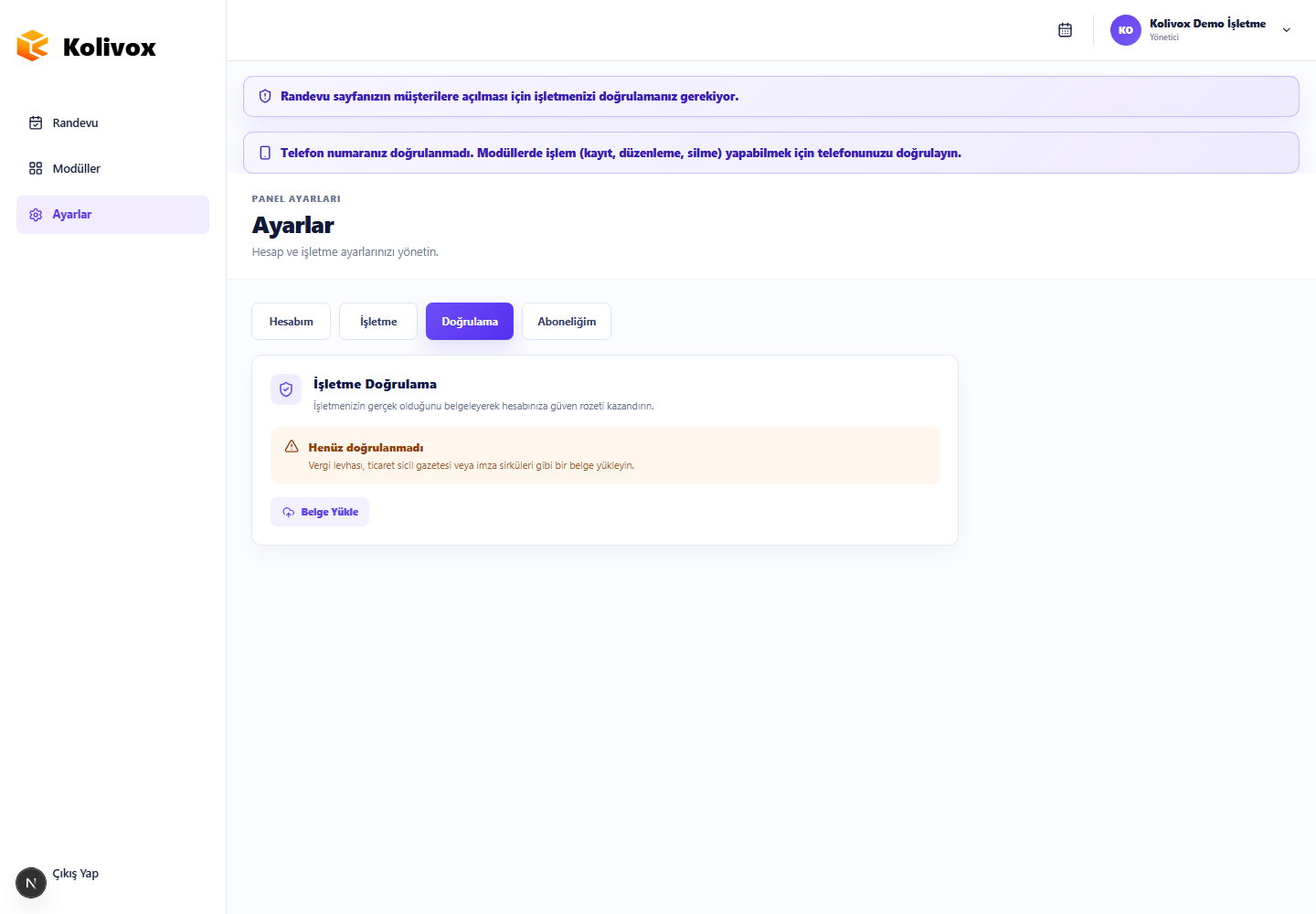
Task: Click the warning triangle icon by Henüz doğrulanmadı
Action: (292, 446)
